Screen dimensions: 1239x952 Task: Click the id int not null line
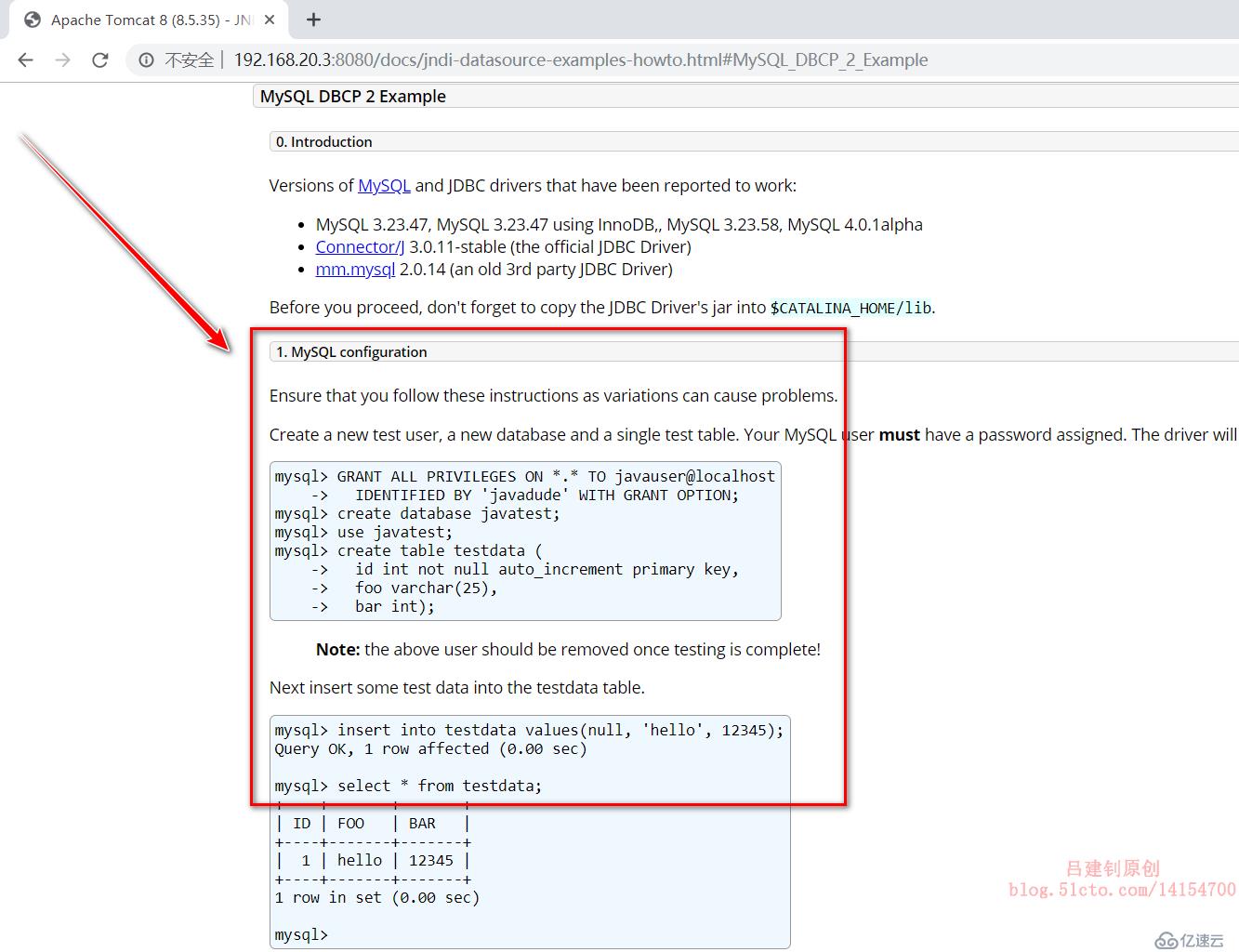pyautogui.click(x=525, y=569)
